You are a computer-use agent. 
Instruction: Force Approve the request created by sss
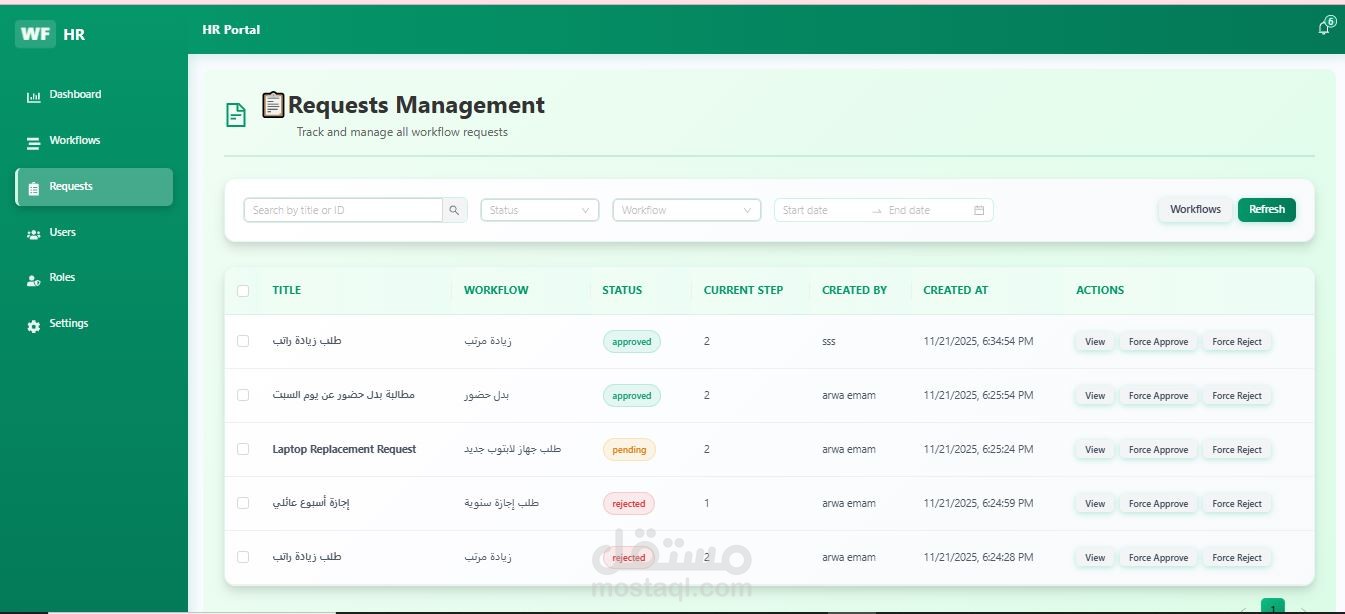pyautogui.click(x=1158, y=342)
